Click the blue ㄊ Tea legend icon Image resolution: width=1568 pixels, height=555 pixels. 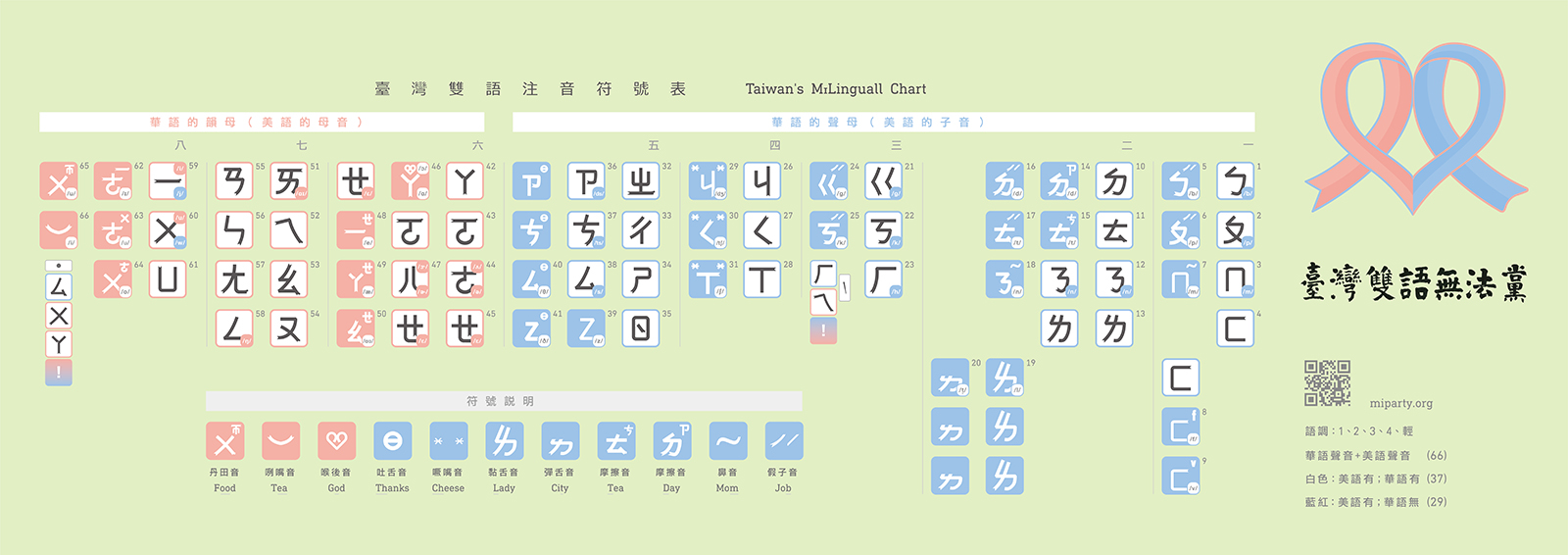(x=615, y=441)
